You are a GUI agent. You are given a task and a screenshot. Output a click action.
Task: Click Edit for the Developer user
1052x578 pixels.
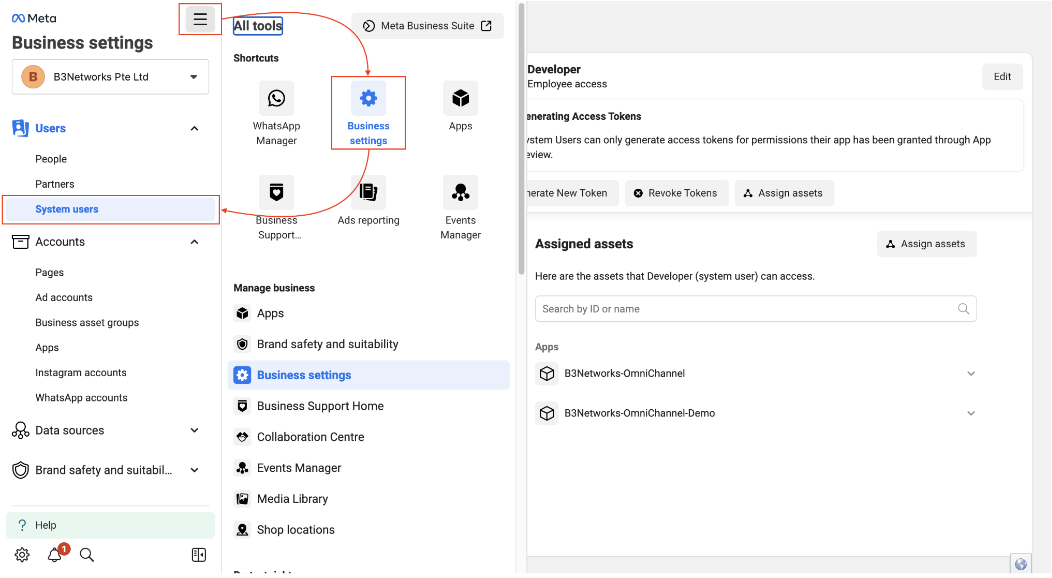pos(1002,76)
